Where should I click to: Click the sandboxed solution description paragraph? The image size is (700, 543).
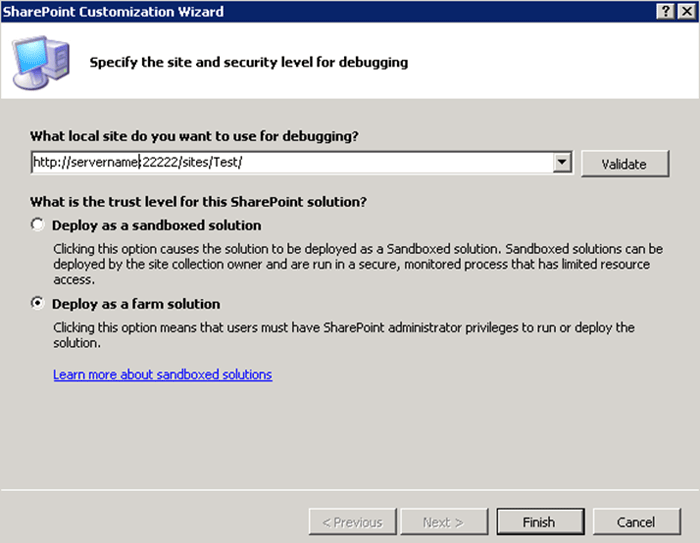(x=358, y=264)
